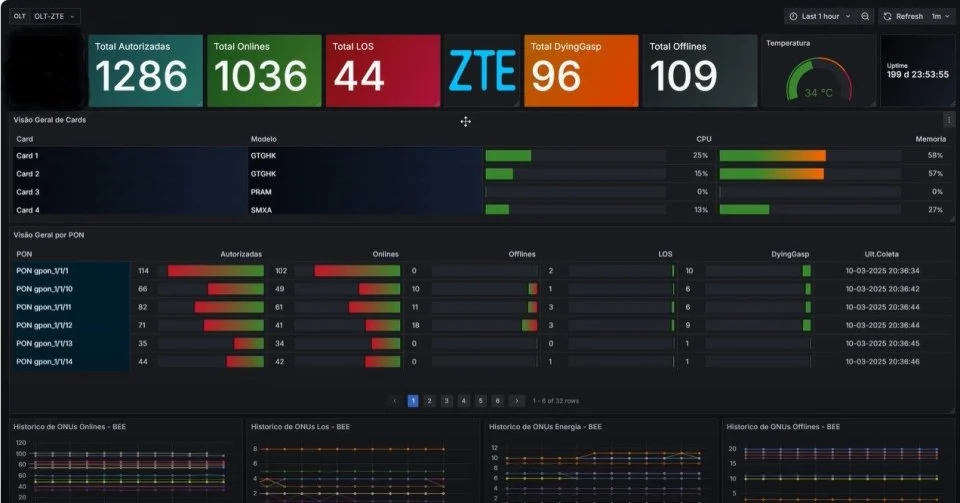Select table page 2

point(430,401)
